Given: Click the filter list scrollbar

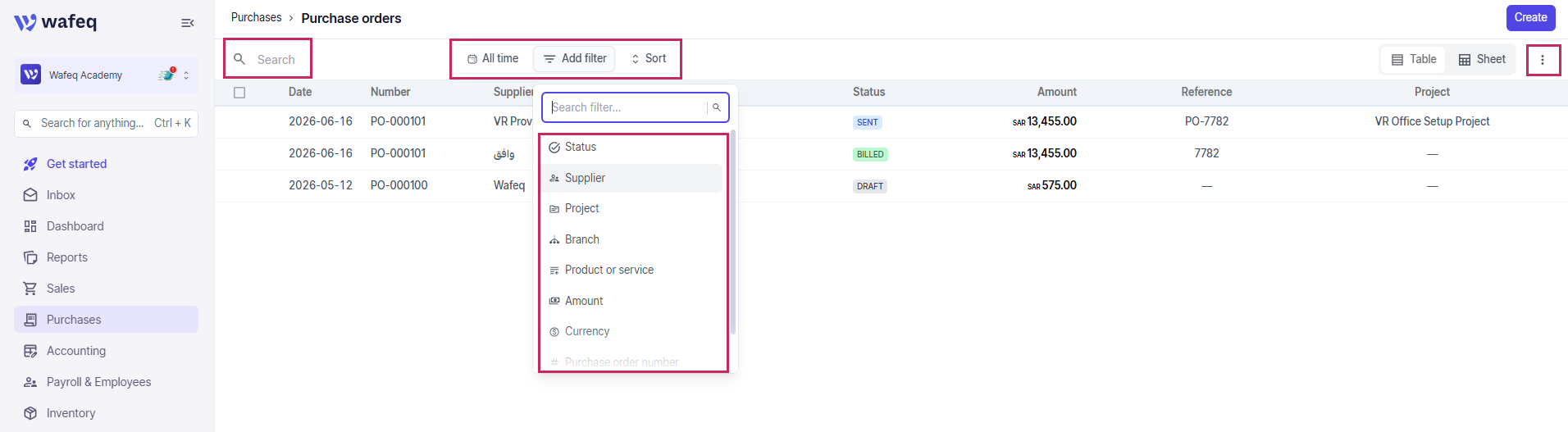Looking at the screenshot, I should coord(733,232).
